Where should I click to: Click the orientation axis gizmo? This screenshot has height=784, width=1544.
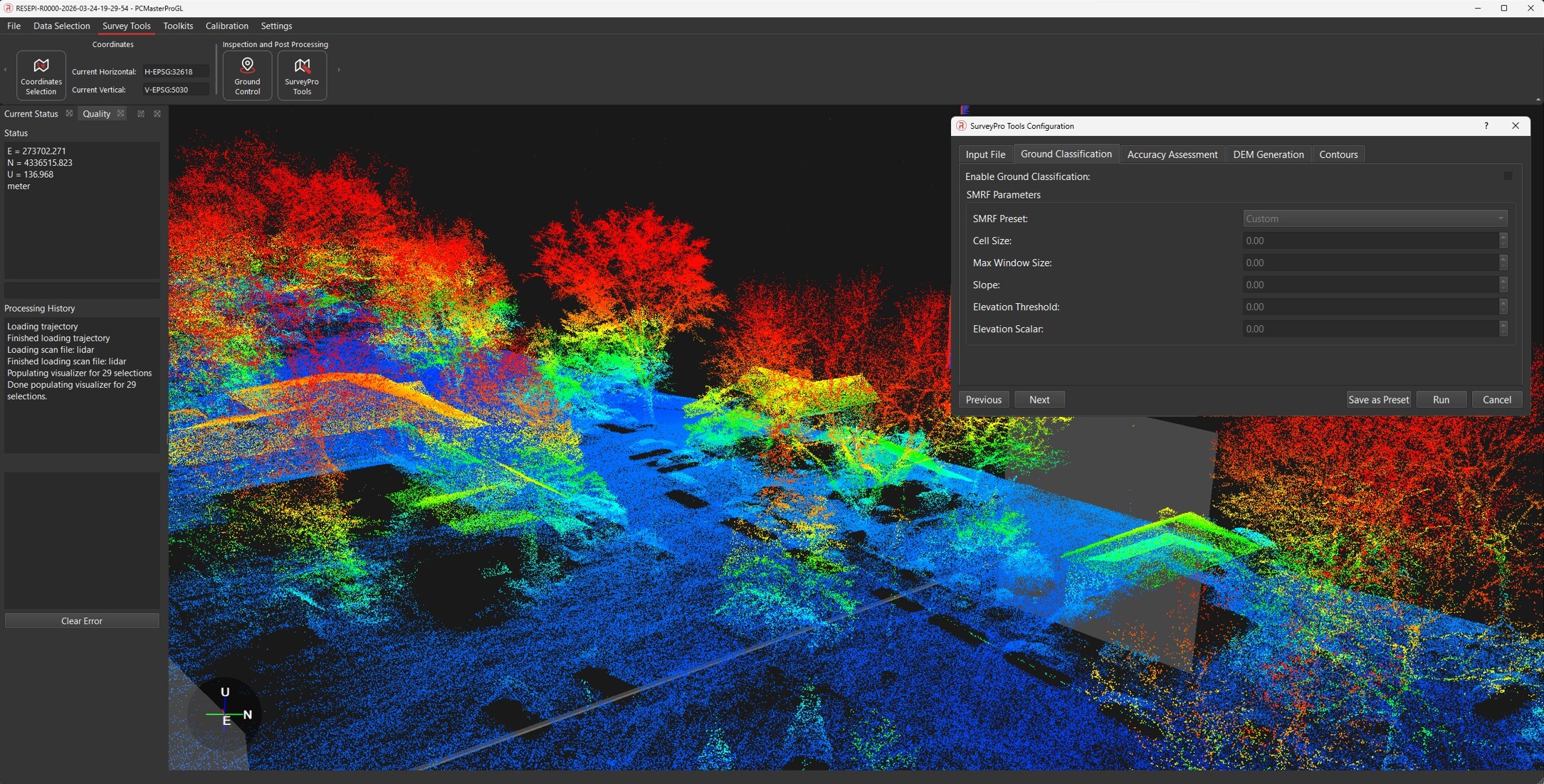point(225,713)
